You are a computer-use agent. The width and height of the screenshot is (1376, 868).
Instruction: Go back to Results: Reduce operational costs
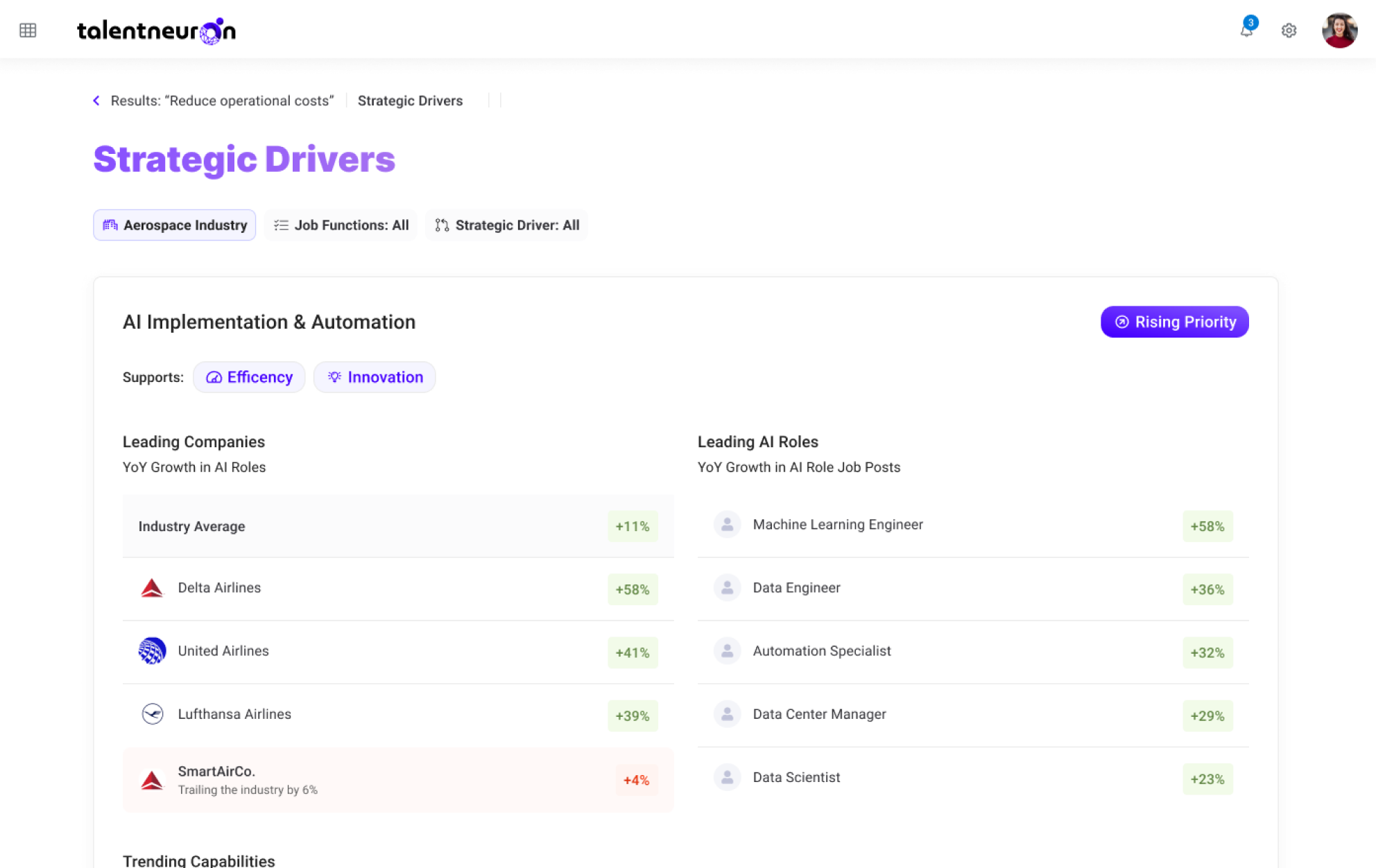(222, 101)
